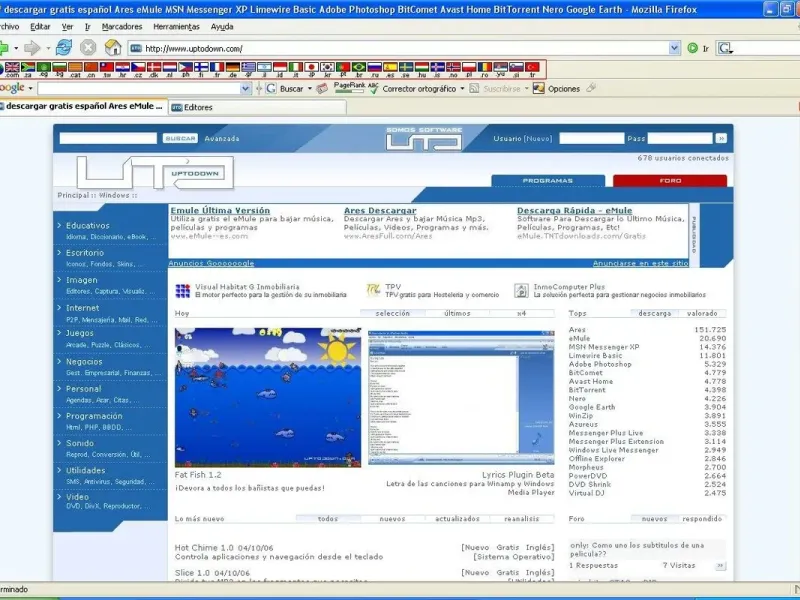
Task: Open the Marcadores menu
Action: [122, 27]
